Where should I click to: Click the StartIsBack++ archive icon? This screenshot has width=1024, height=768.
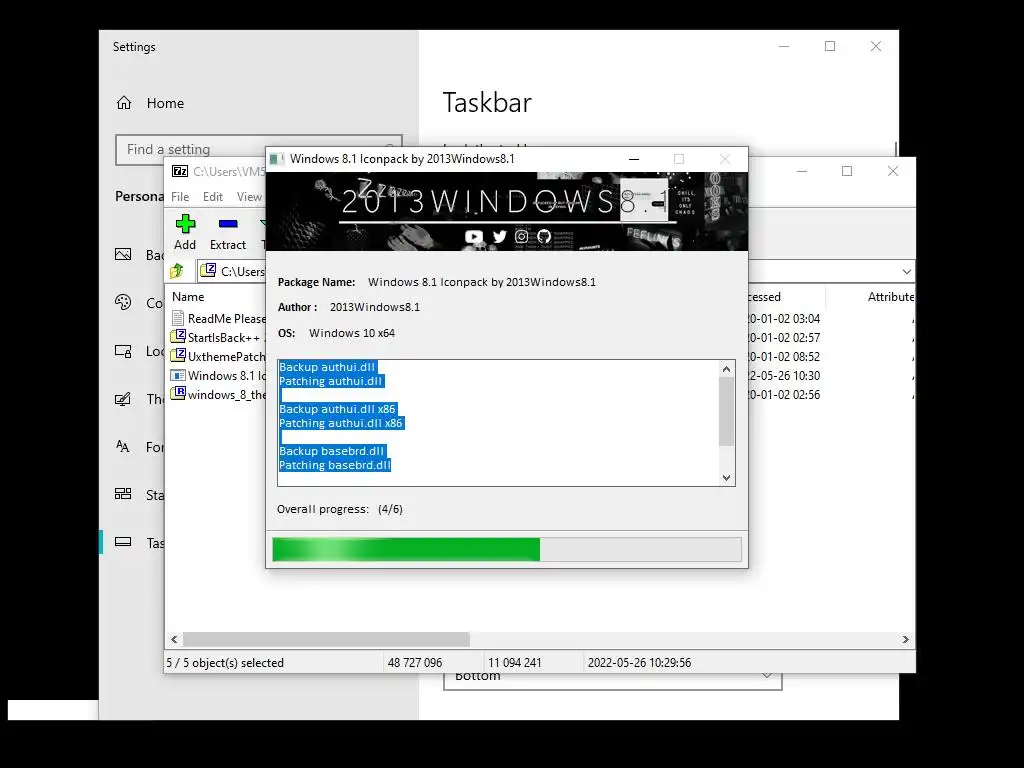pos(178,336)
